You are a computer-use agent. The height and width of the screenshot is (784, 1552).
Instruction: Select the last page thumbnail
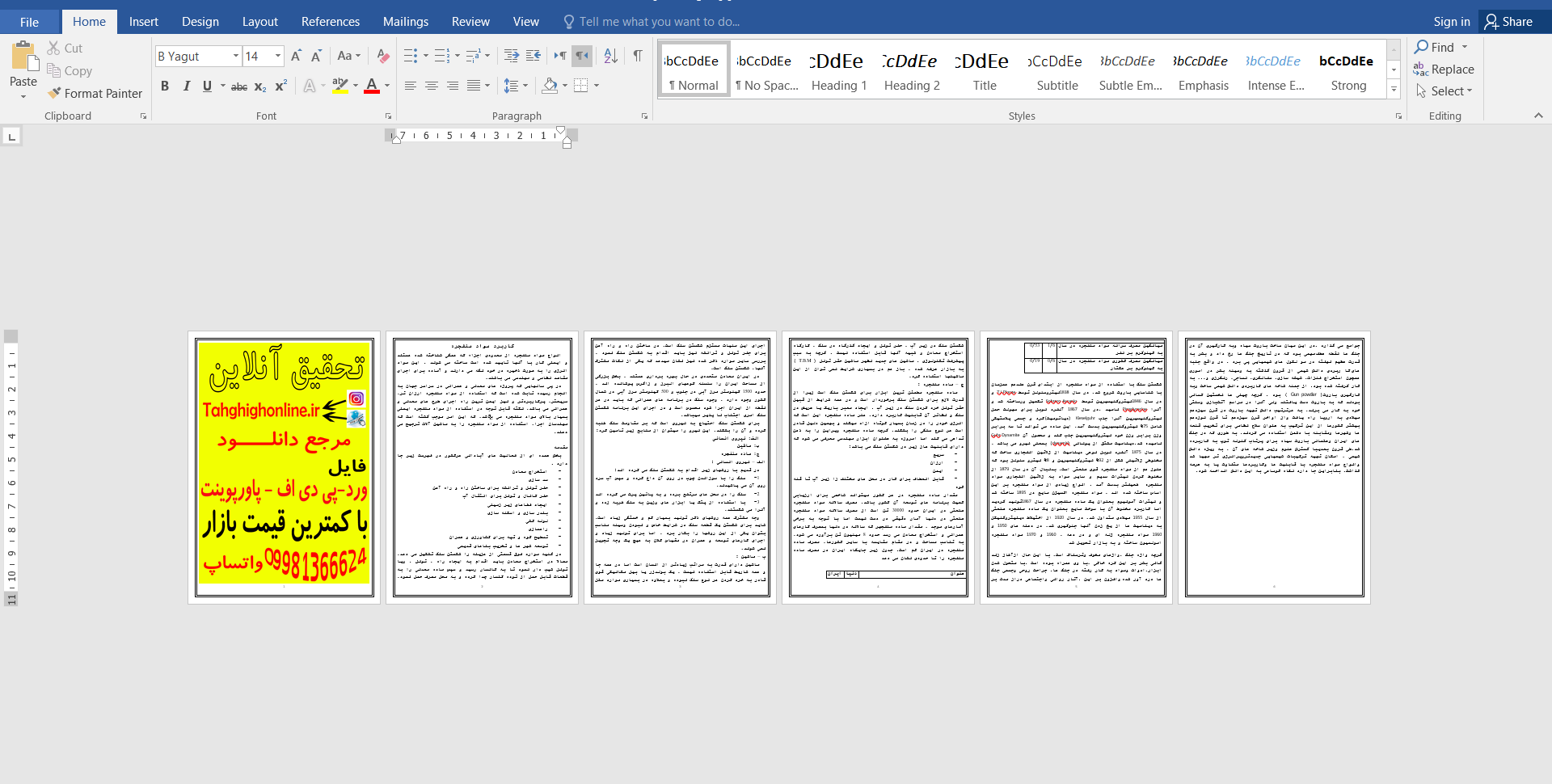[1274, 467]
